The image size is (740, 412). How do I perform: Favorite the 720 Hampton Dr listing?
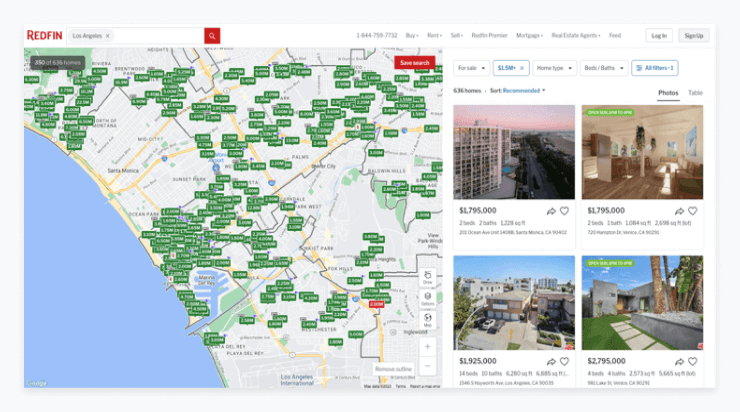692,211
